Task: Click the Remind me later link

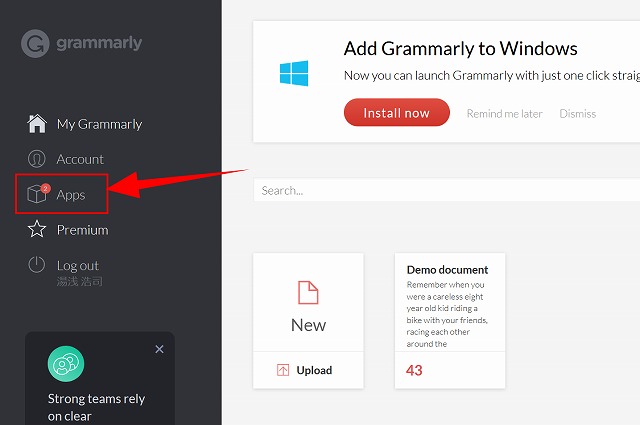Action: pyautogui.click(x=504, y=113)
